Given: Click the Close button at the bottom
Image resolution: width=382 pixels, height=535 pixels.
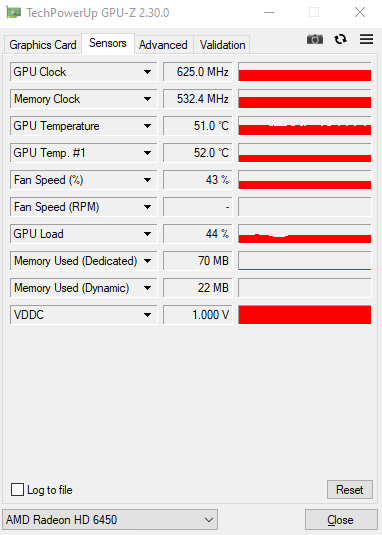Looking at the screenshot, I should coord(341,520).
